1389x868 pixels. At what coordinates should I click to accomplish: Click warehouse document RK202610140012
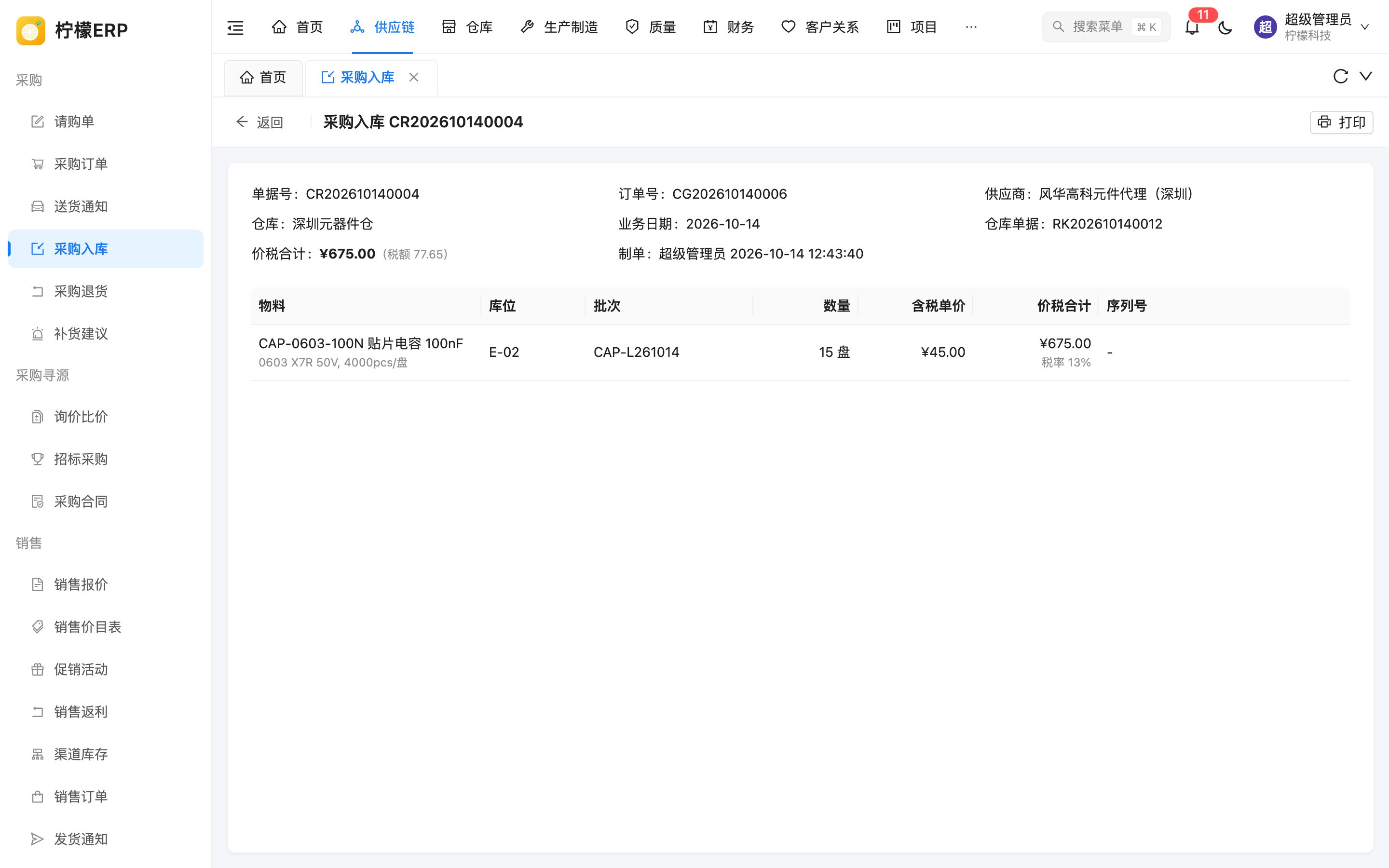tap(1107, 224)
